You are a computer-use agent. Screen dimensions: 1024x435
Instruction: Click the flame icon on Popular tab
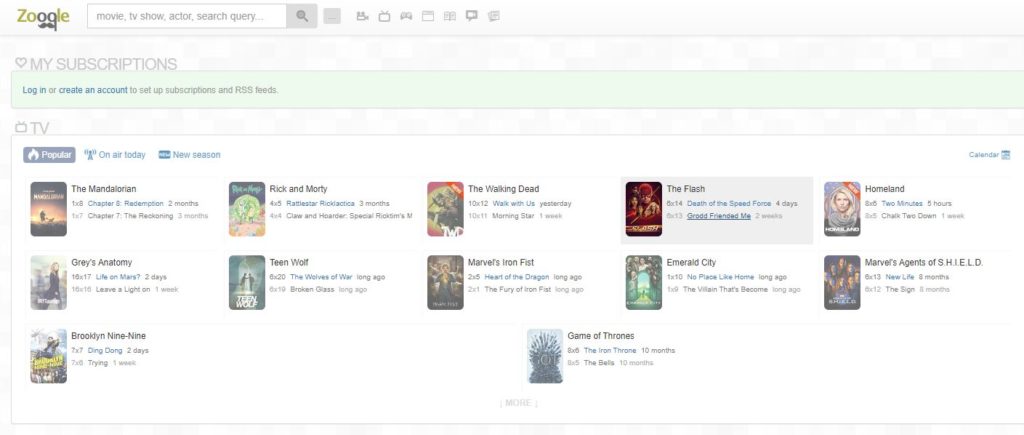point(33,155)
